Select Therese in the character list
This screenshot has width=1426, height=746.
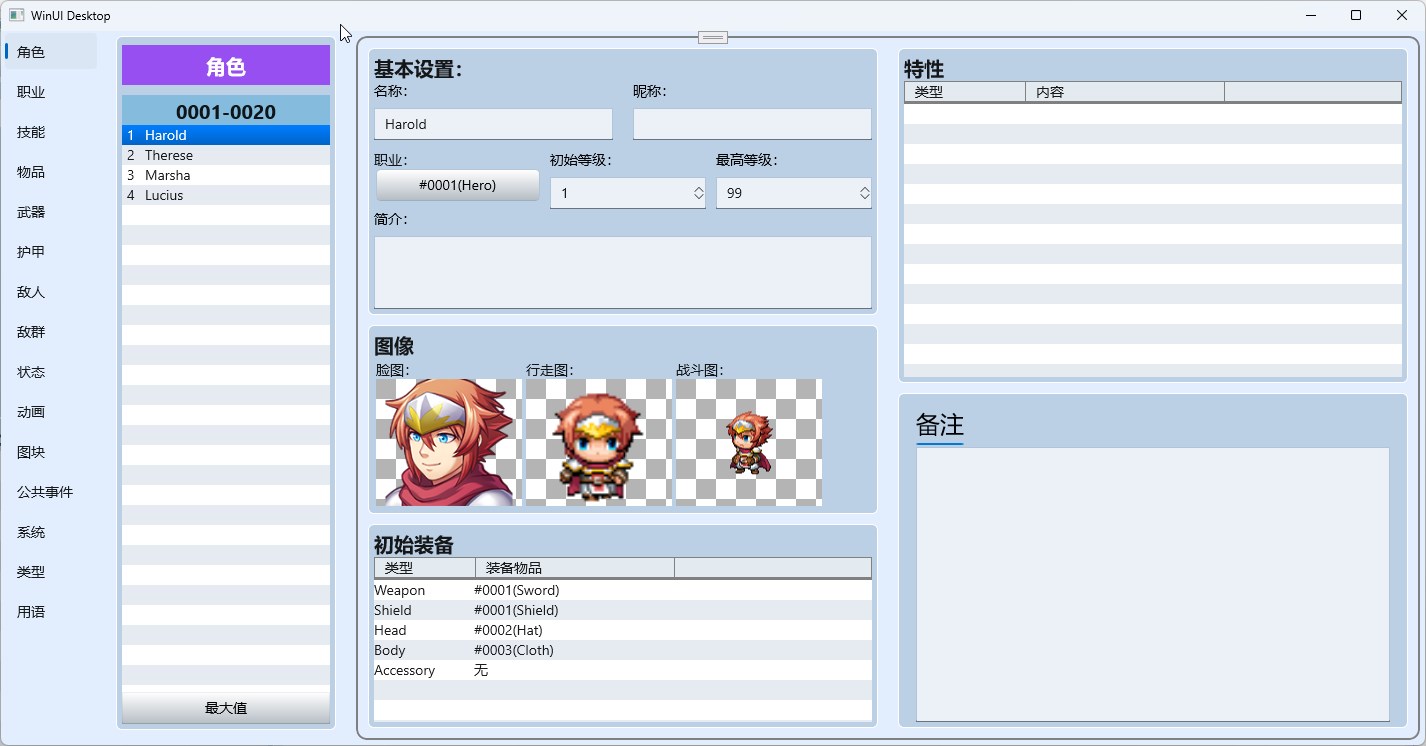226,155
